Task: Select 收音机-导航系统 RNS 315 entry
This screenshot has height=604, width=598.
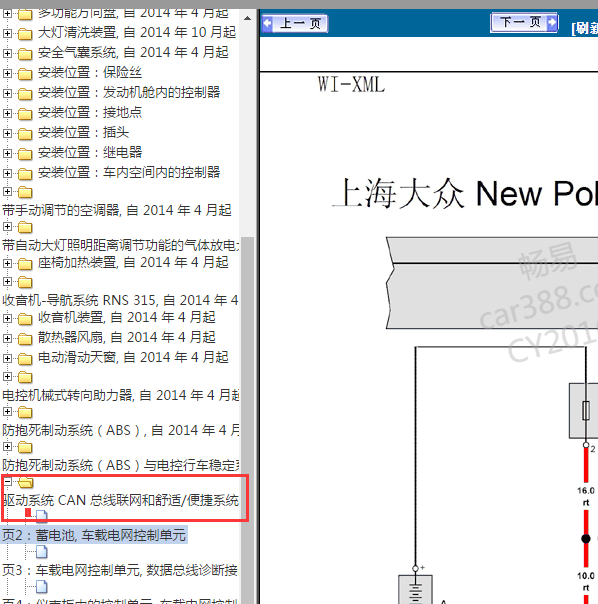Action: 120,300
